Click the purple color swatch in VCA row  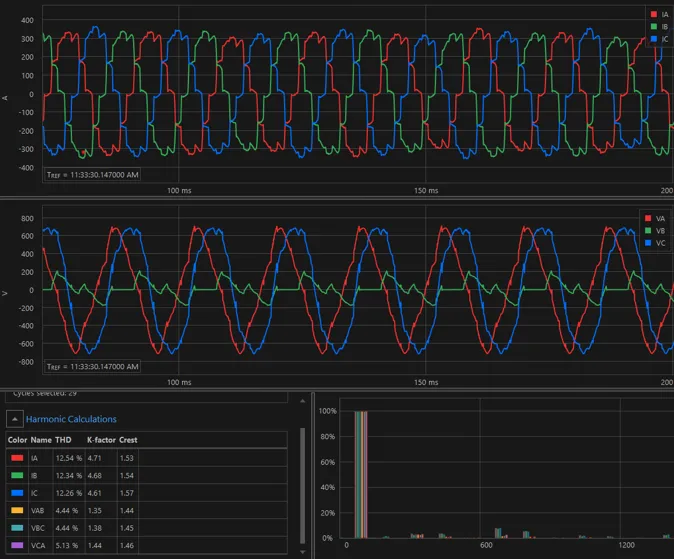[17, 545]
